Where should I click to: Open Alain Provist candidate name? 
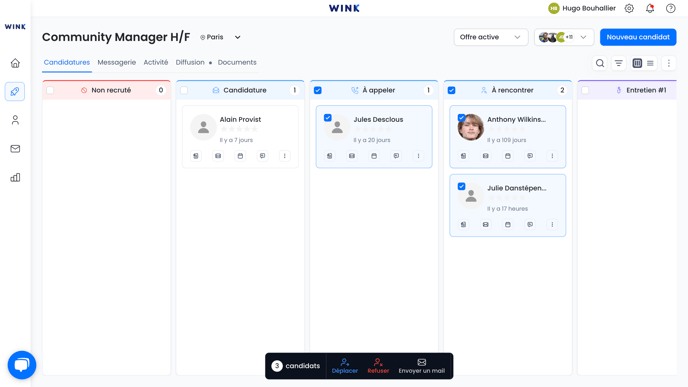[x=240, y=119]
